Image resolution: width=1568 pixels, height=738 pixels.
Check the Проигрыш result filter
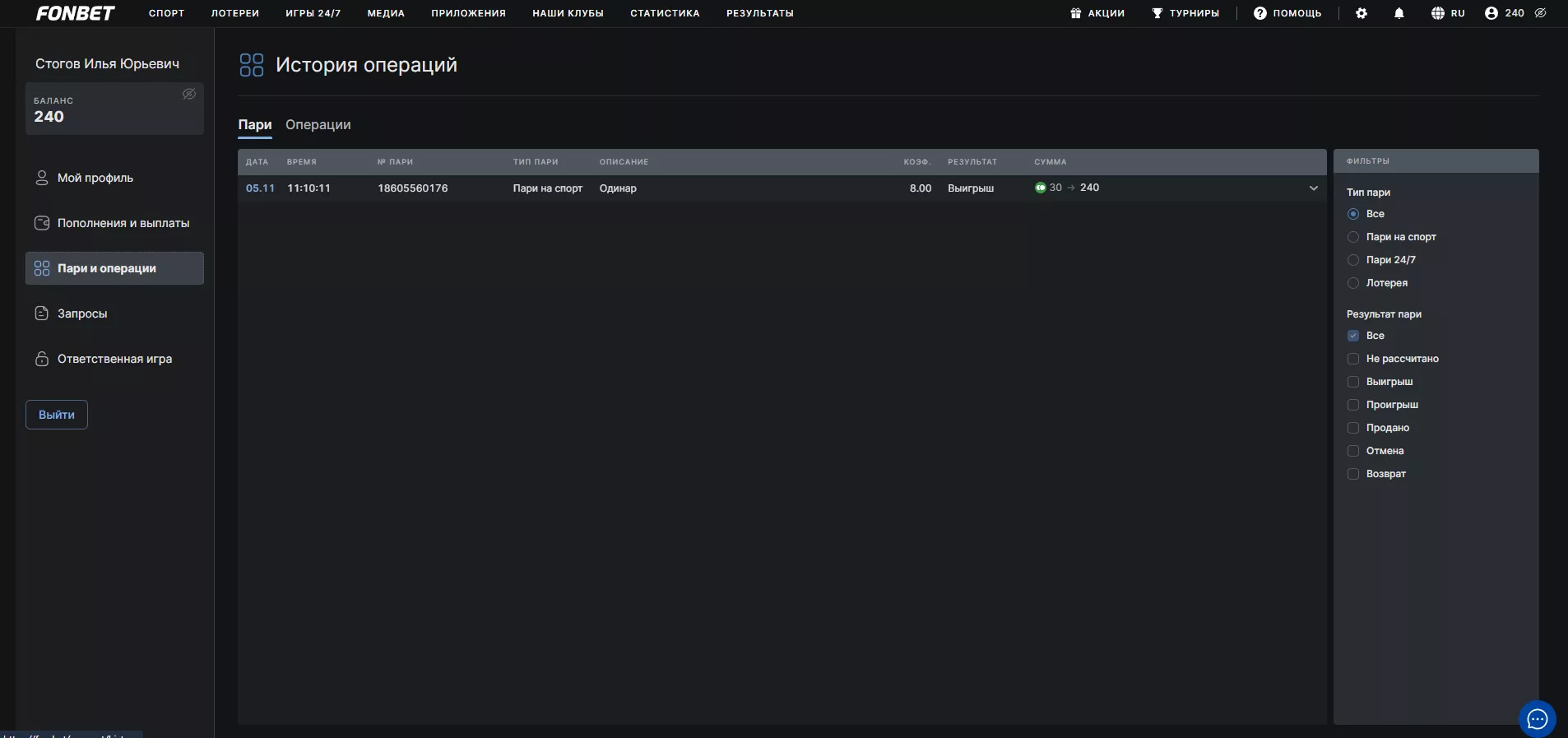1353,405
